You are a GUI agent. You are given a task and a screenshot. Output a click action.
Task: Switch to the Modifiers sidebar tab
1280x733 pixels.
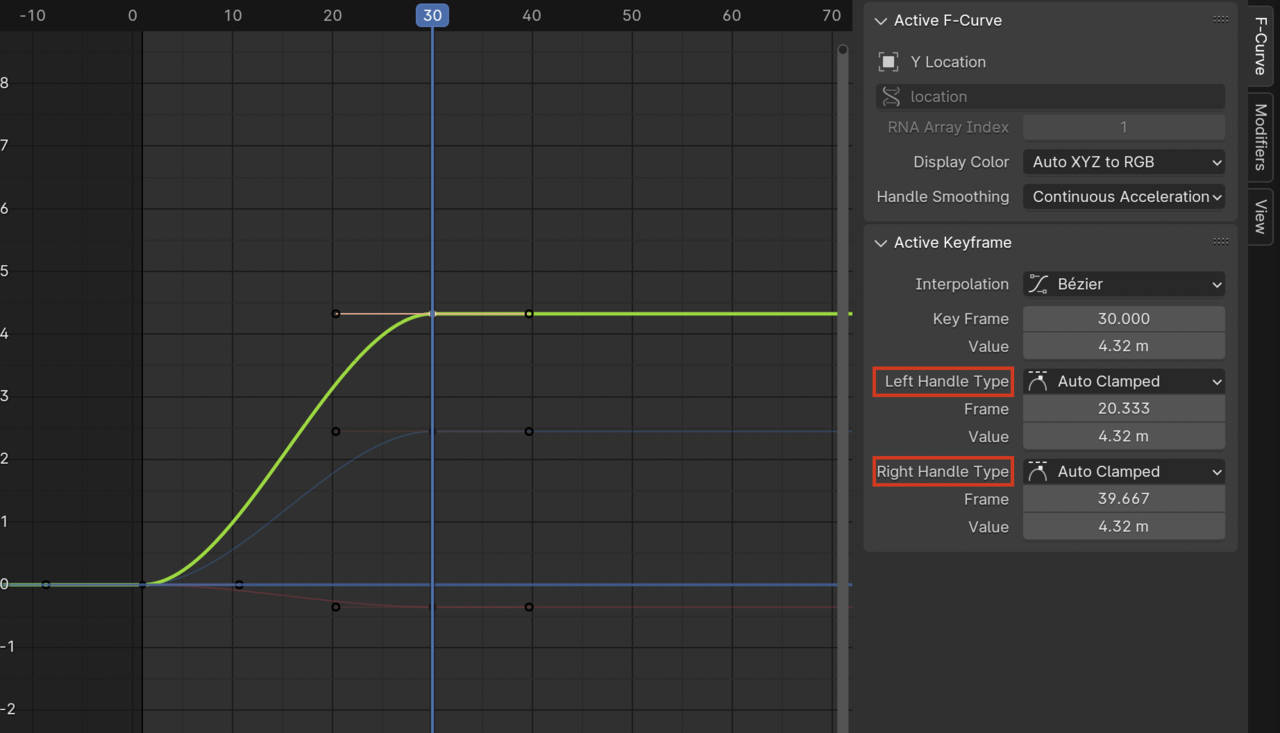[x=1261, y=136]
